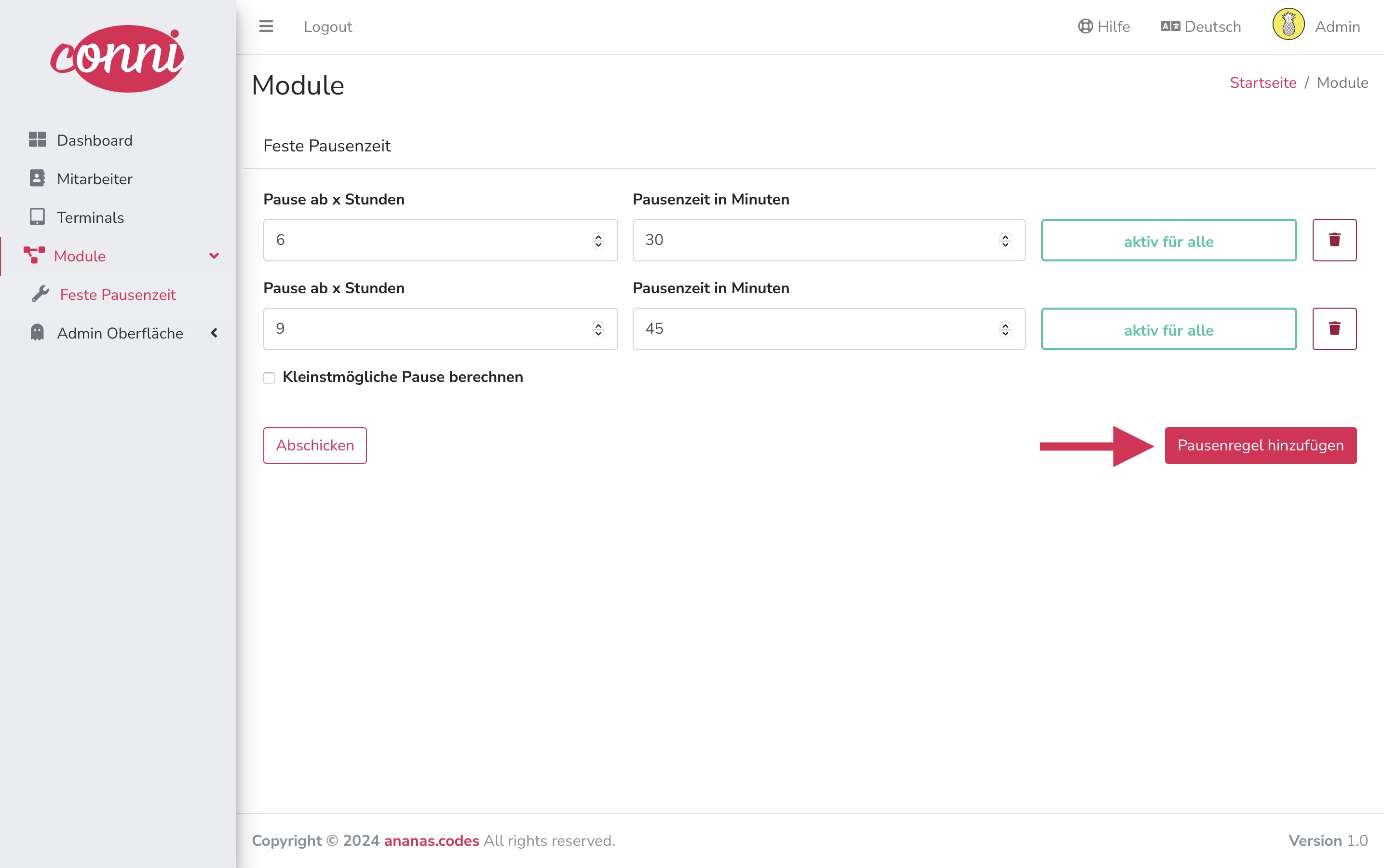This screenshot has width=1384, height=868.
Task: Delete the 6-hour break rule via trash icon
Action: pyautogui.click(x=1334, y=240)
